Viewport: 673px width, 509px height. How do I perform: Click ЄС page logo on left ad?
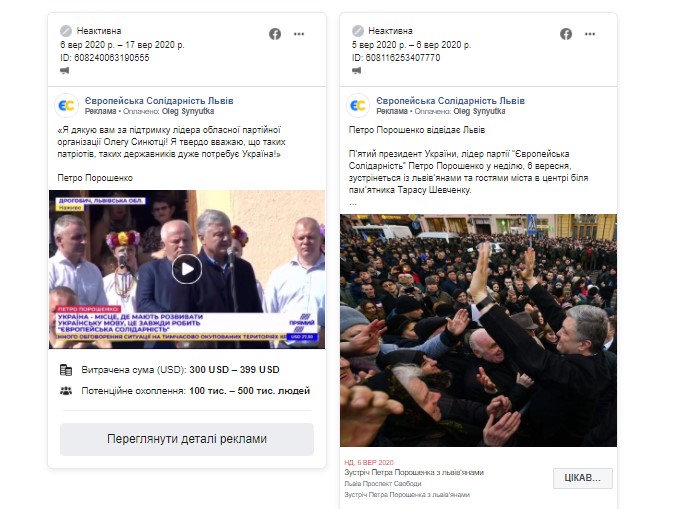(x=66, y=106)
